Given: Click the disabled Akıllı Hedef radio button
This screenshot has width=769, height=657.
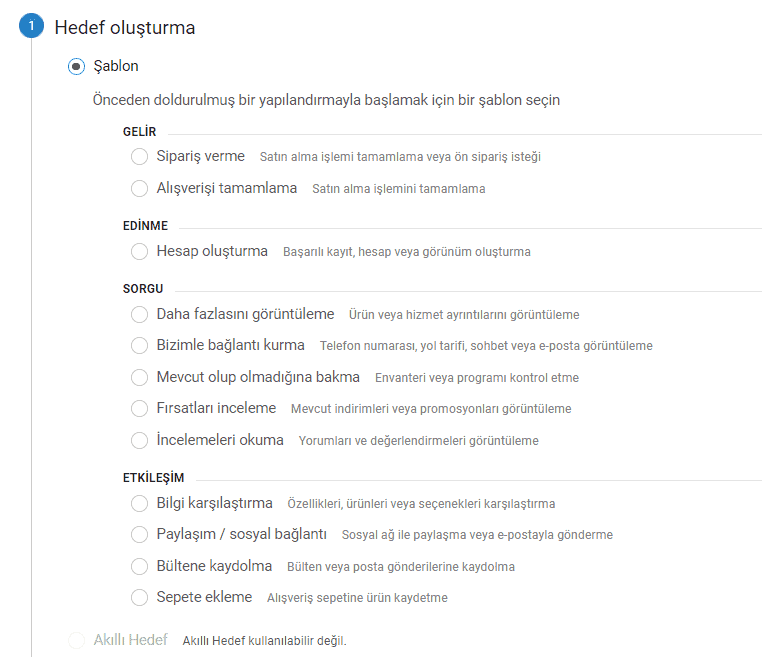Looking at the screenshot, I should [x=76, y=640].
